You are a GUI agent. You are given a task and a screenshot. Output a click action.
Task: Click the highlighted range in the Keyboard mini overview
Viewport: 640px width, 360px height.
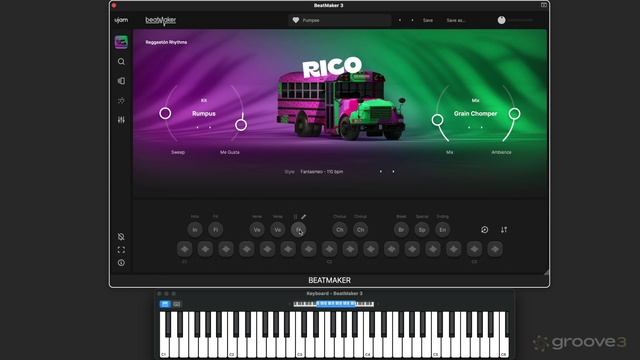[x=336, y=304]
